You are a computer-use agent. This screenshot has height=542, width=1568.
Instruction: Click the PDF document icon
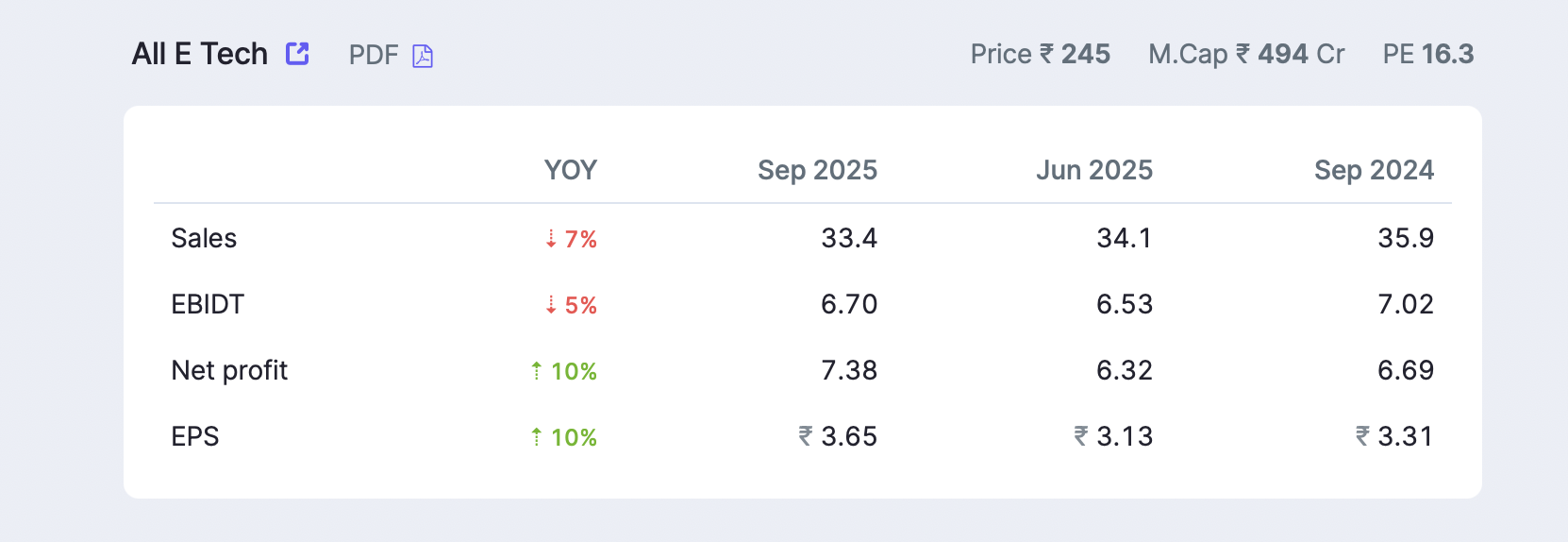click(x=423, y=57)
